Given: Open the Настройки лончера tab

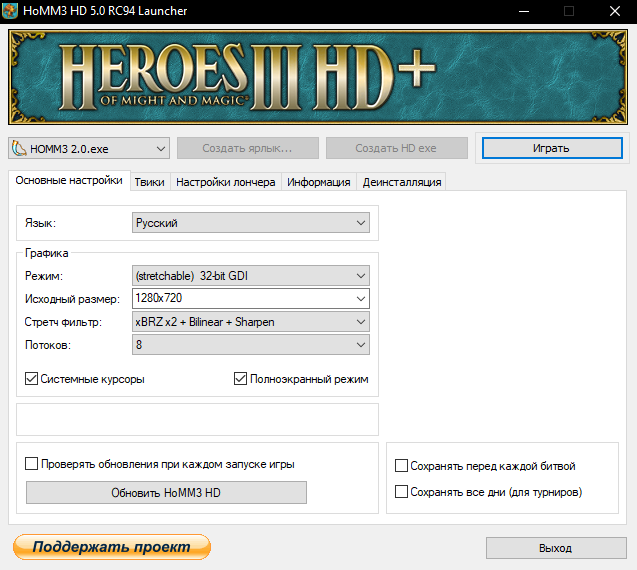Looking at the screenshot, I should (225, 182).
